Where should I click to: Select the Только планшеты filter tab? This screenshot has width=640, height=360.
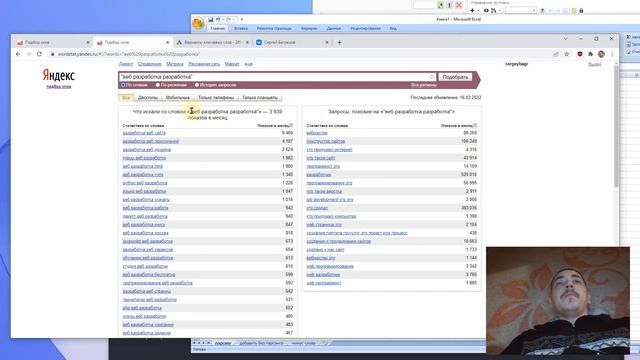point(260,98)
